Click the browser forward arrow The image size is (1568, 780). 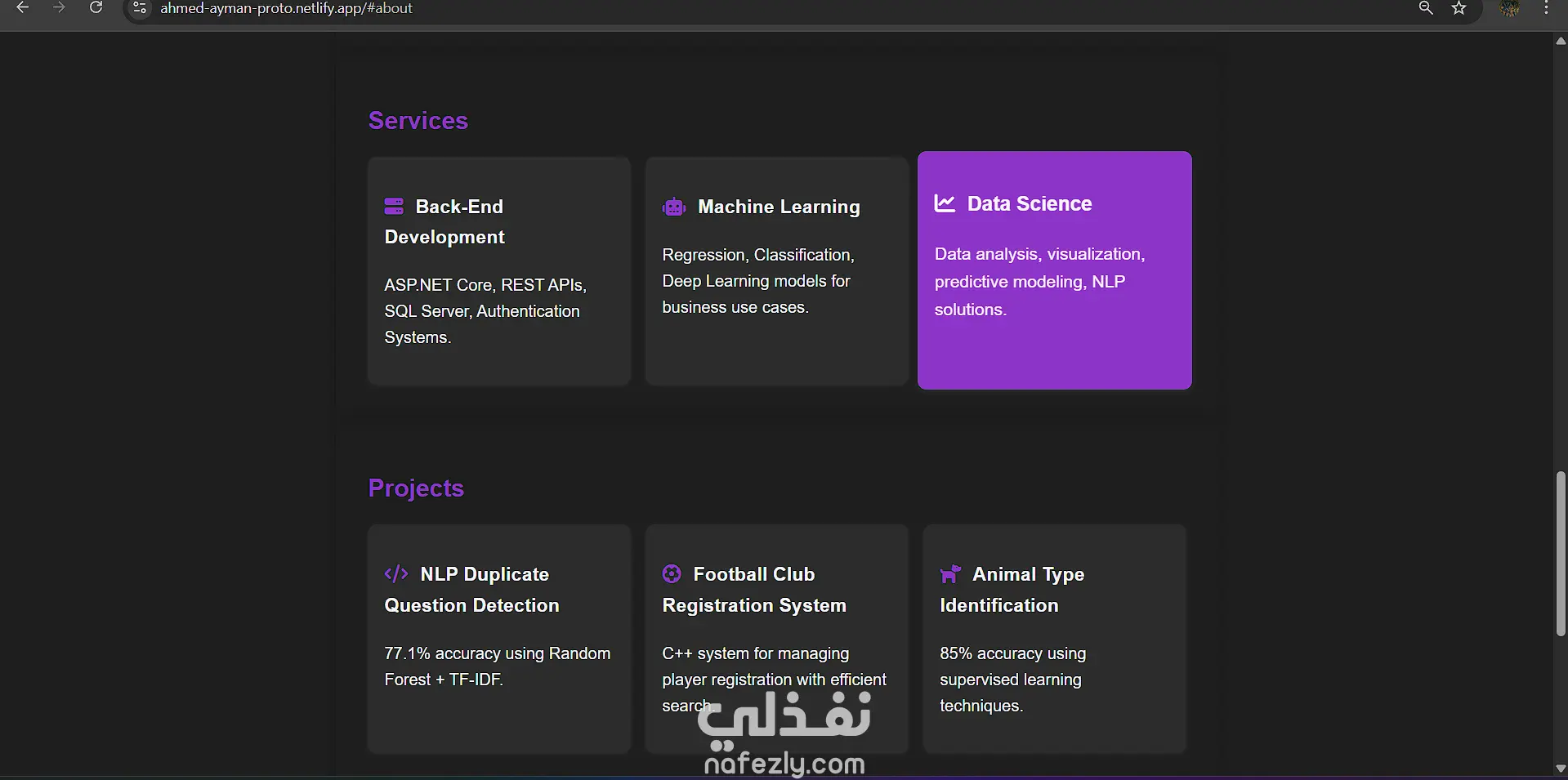tap(59, 8)
